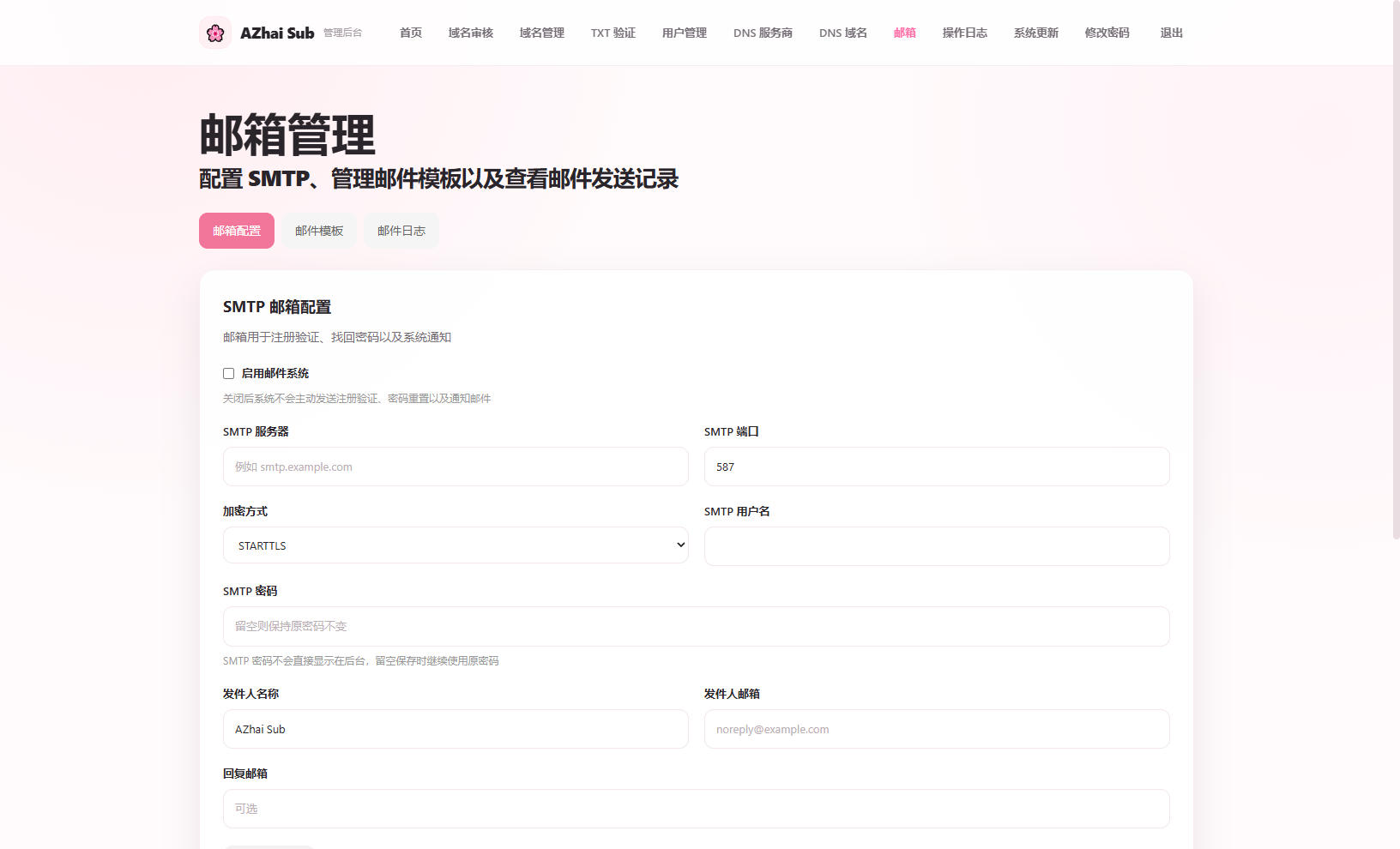Open 用户管理 navigation item
The width and height of the screenshot is (1400, 849).
685,33
